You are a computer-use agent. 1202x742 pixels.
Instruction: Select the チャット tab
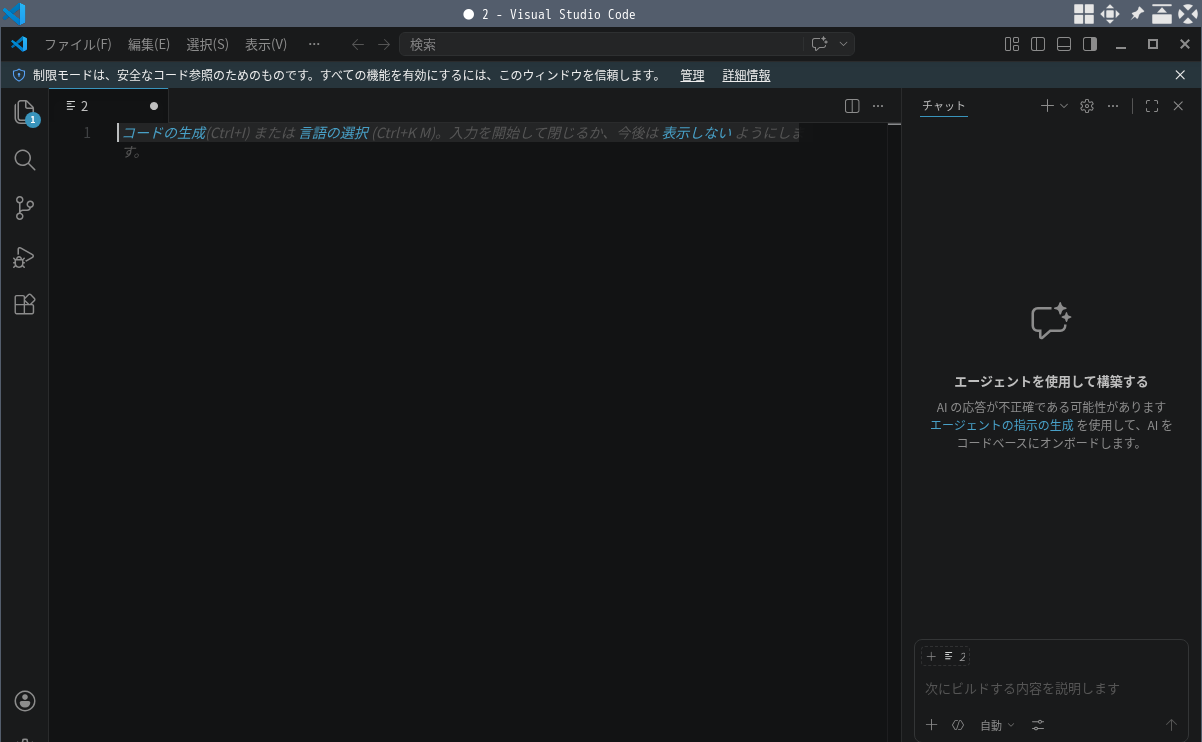click(x=944, y=106)
